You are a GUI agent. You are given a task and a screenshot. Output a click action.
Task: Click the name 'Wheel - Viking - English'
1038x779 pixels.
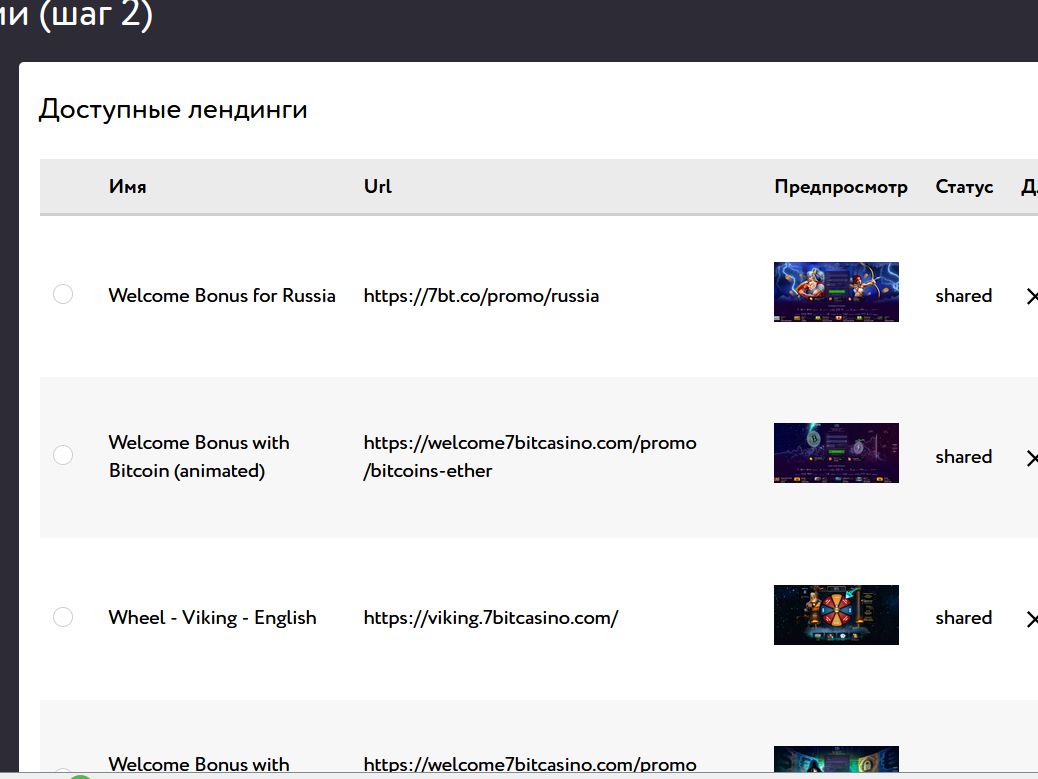tap(212, 618)
